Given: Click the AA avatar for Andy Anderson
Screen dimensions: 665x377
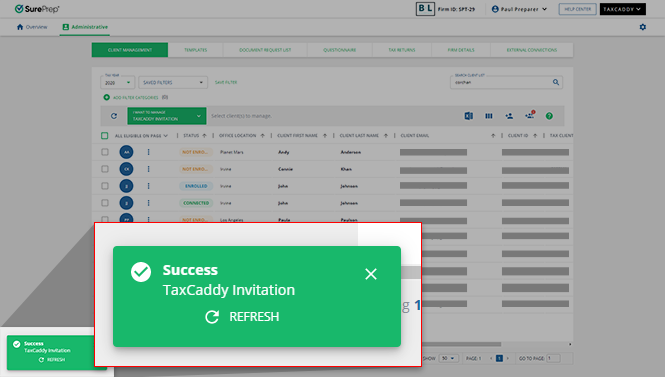Looking at the screenshot, I should pyautogui.click(x=126, y=152).
